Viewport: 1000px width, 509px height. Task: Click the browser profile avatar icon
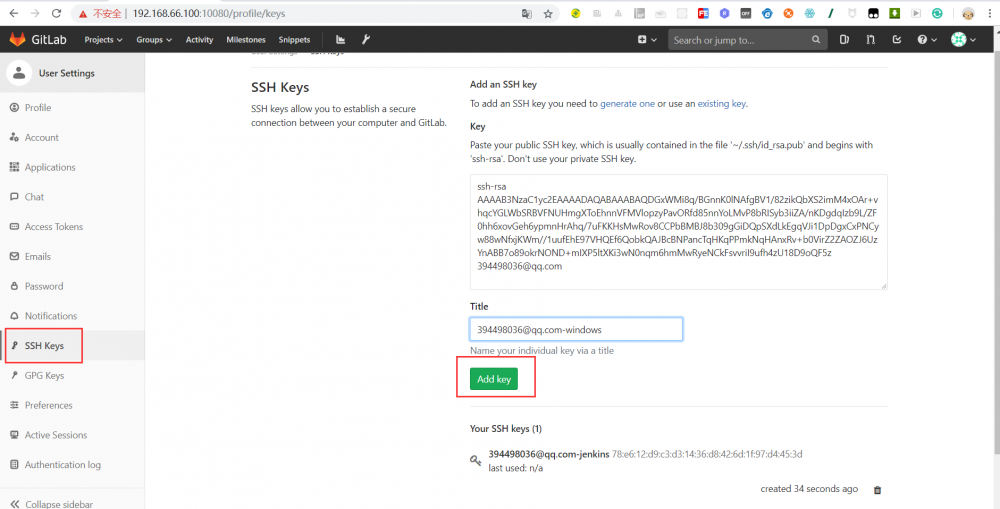968,13
